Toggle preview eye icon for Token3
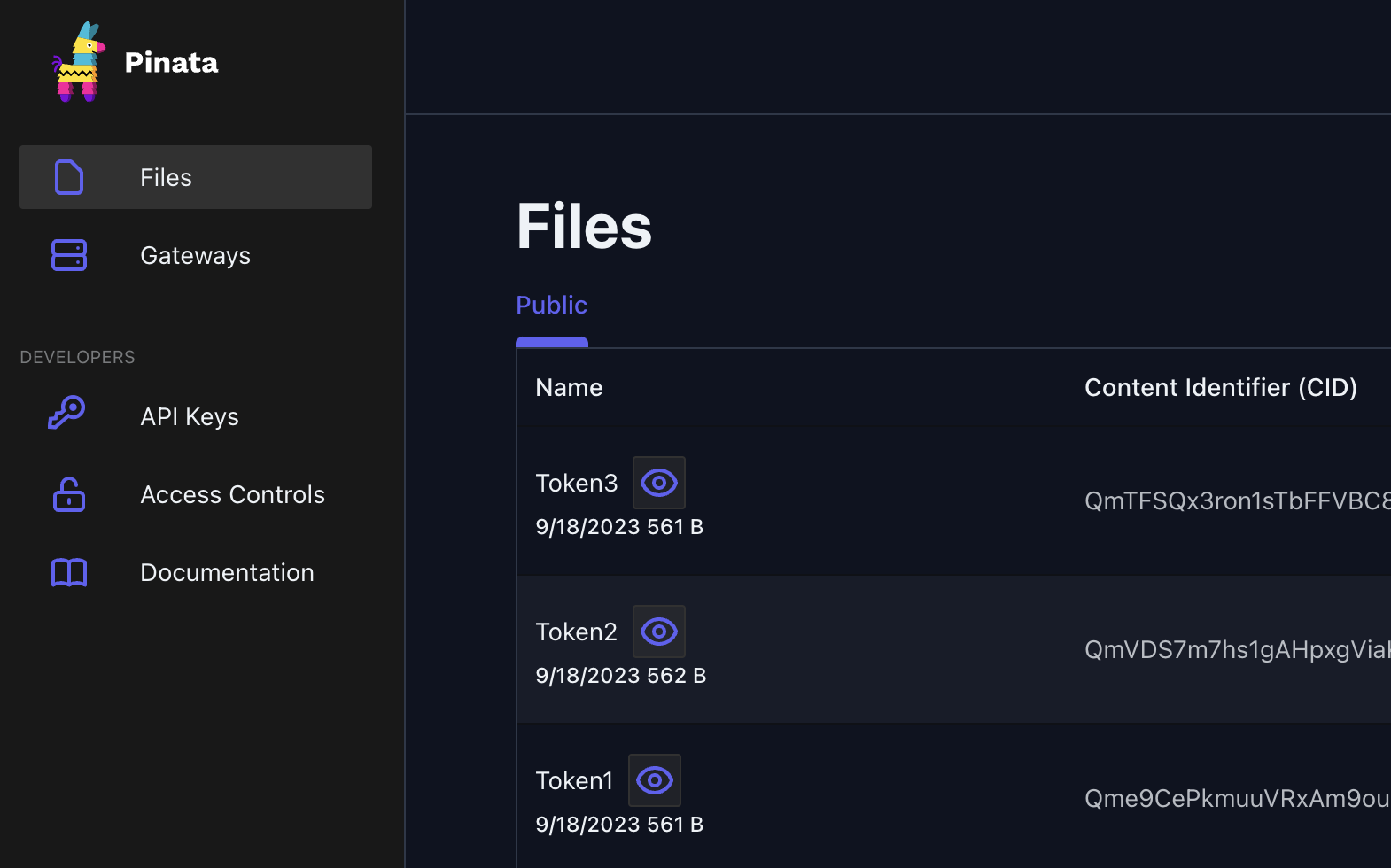 click(658, 483)
